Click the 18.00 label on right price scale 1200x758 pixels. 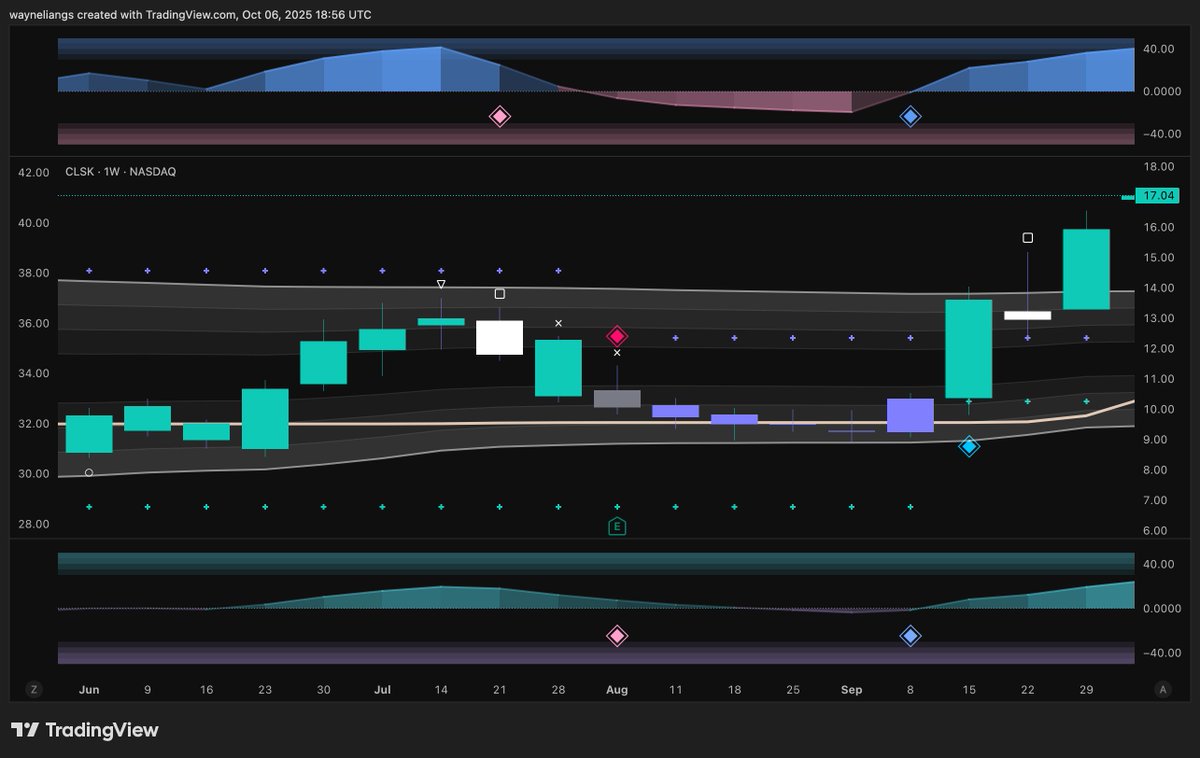click(x=1159, y=166)
